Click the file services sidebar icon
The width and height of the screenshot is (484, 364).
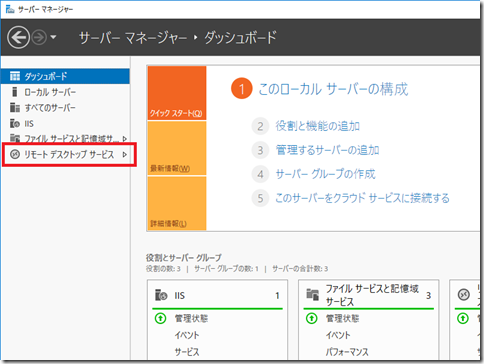click(15, 138)
